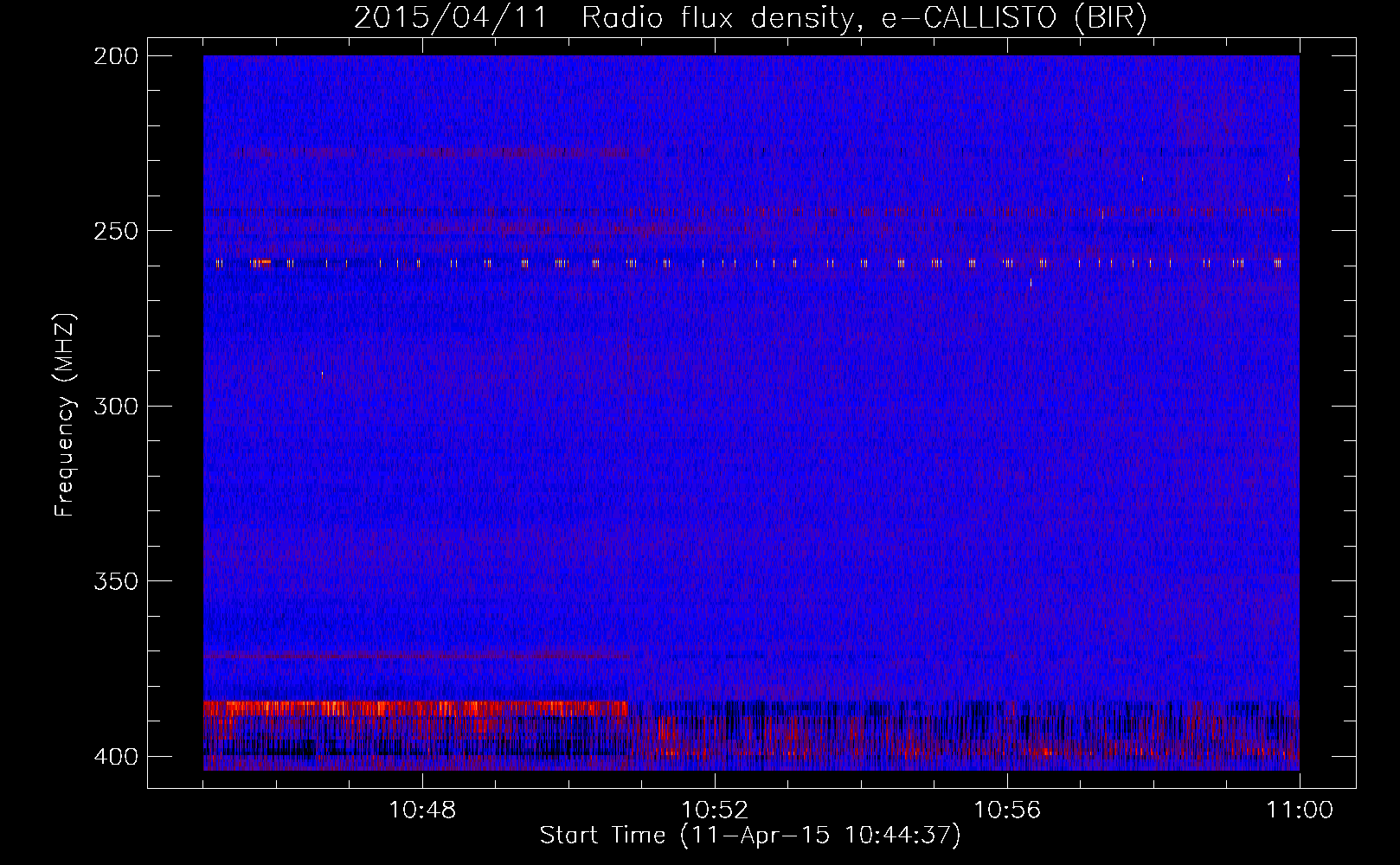Click the 10:56 time tick label
Viewport: 1400px width, 865px height.
tap(1007, 811)
